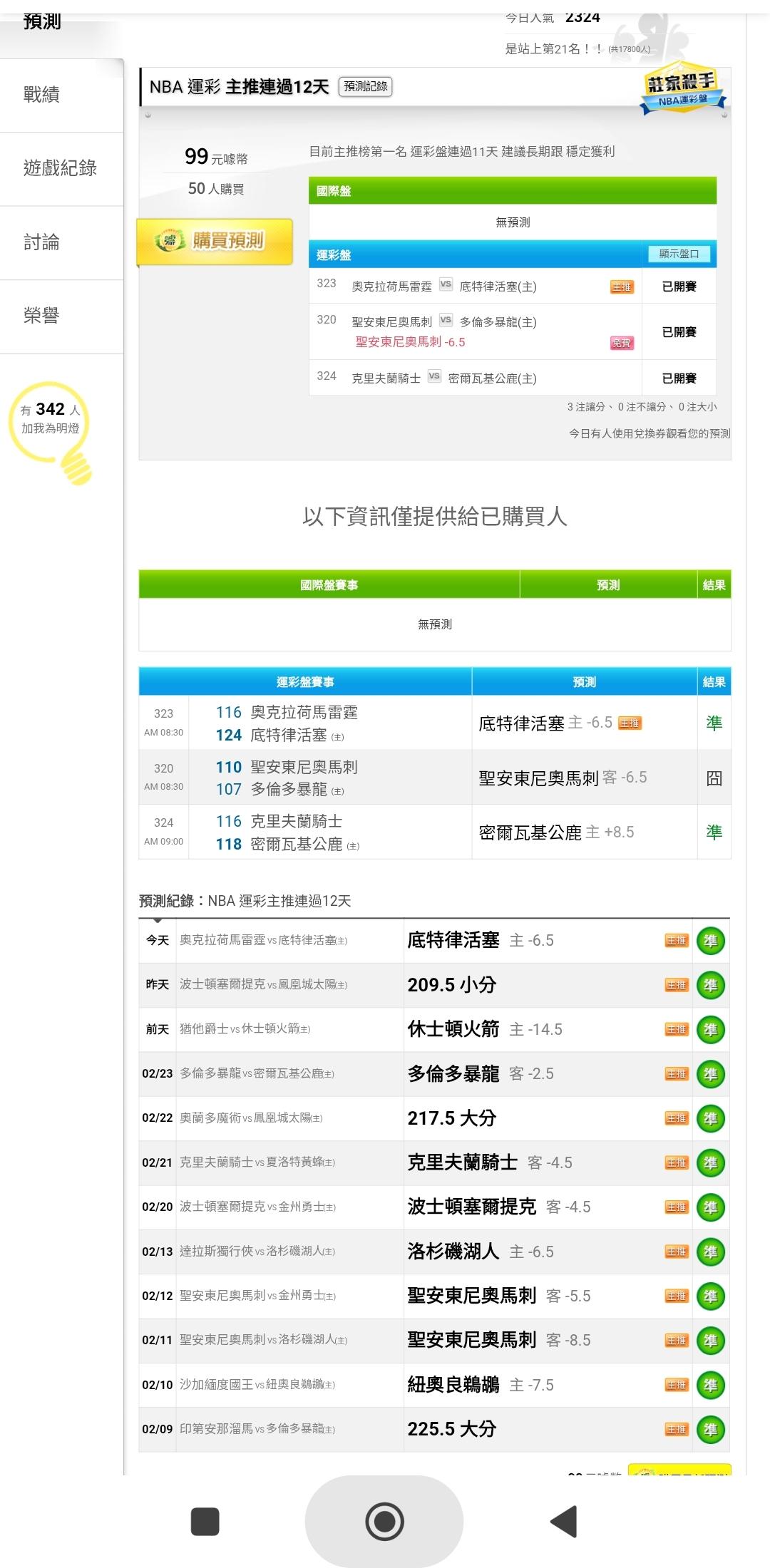Click the 50 人購買 text
This screenshot has height=1568, width=770.
216,189
